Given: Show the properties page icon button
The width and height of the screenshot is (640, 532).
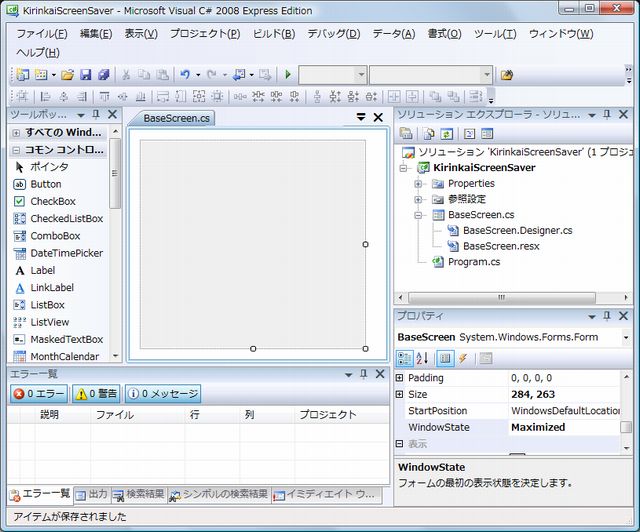Looking at the screenshot, I should [x=485, y=358].
